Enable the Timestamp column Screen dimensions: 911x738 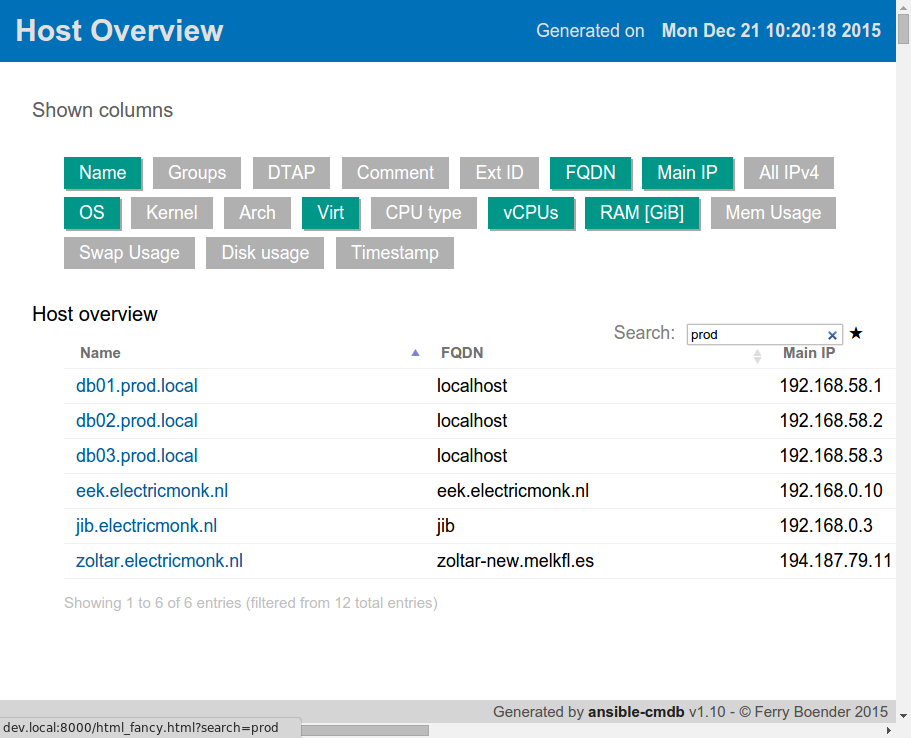(394, 253)
